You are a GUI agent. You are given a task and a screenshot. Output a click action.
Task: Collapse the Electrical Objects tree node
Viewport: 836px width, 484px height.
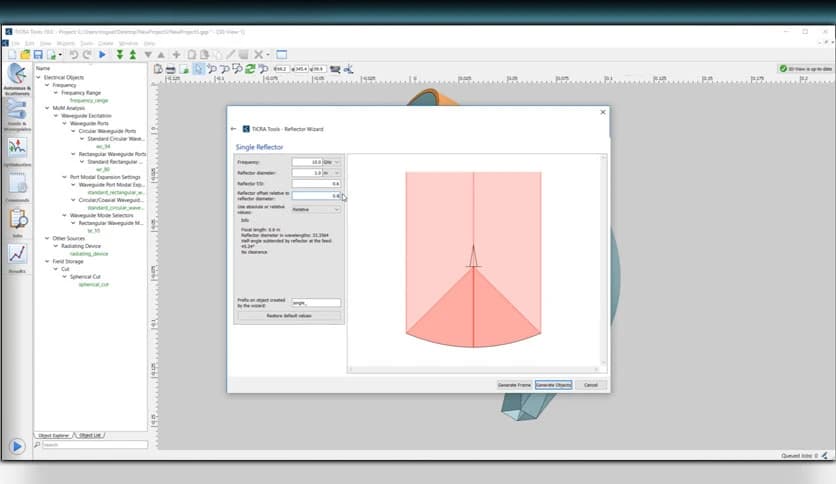tap(39, 77)
